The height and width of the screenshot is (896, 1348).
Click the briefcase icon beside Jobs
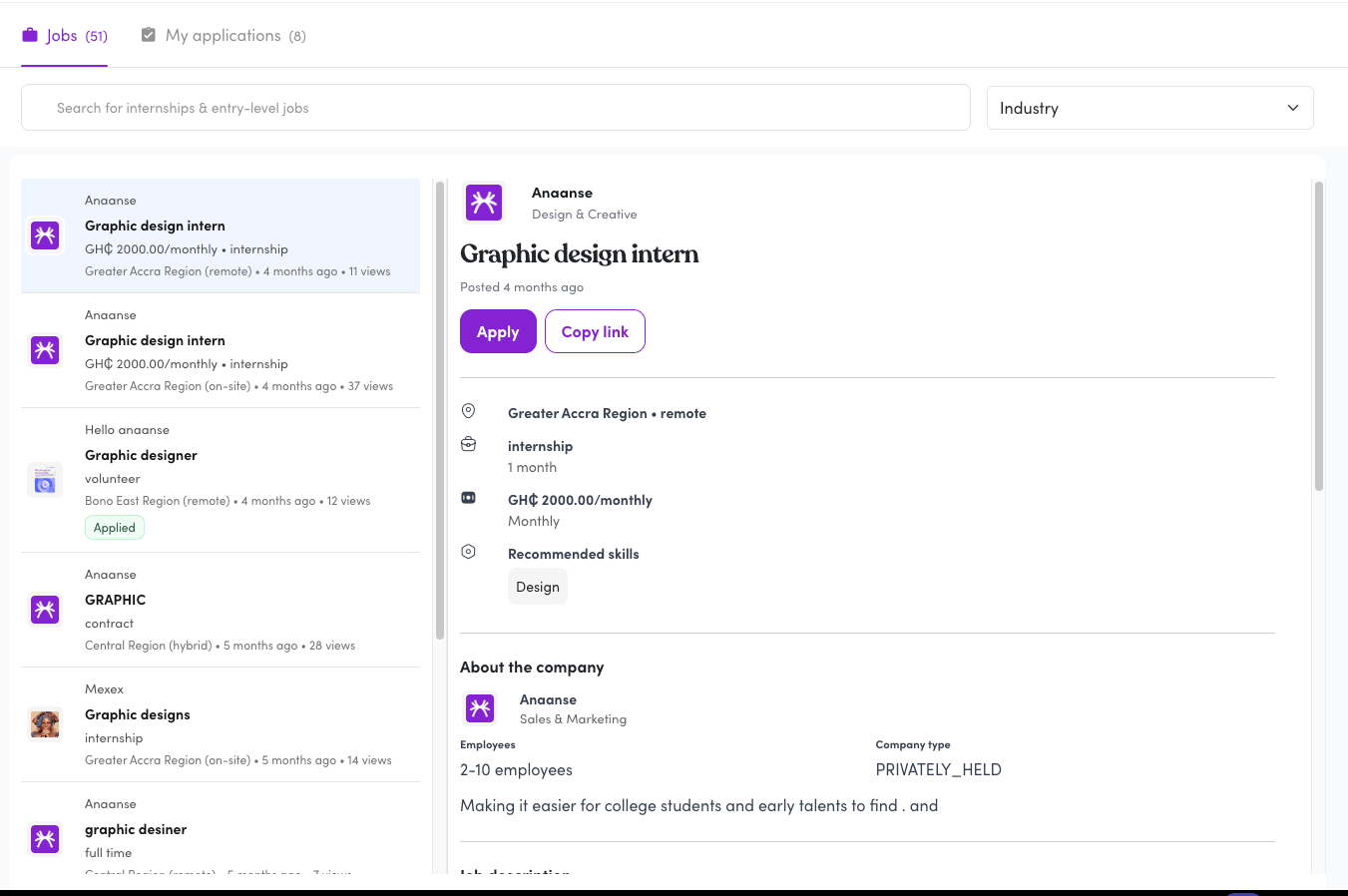click(x=30, y=35)
